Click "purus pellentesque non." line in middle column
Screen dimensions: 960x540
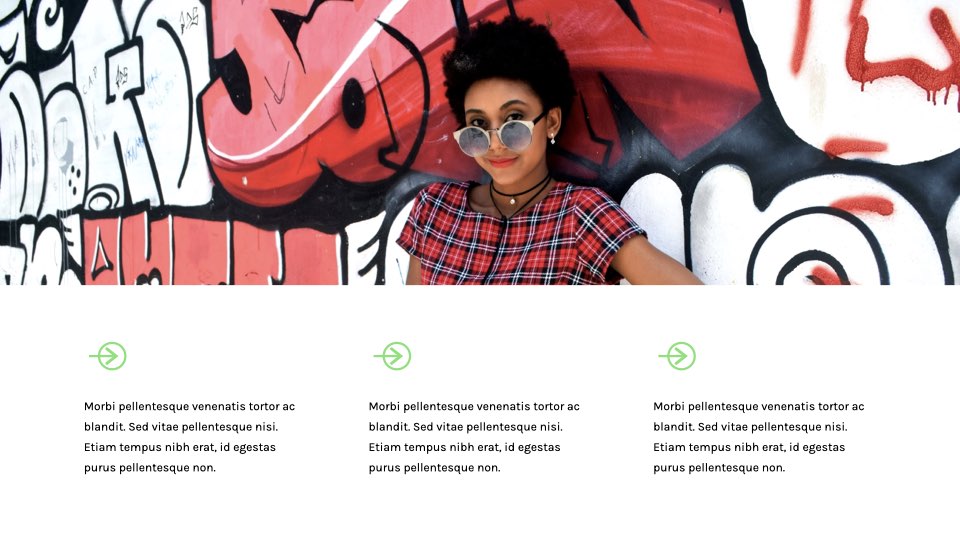point(435,468)
